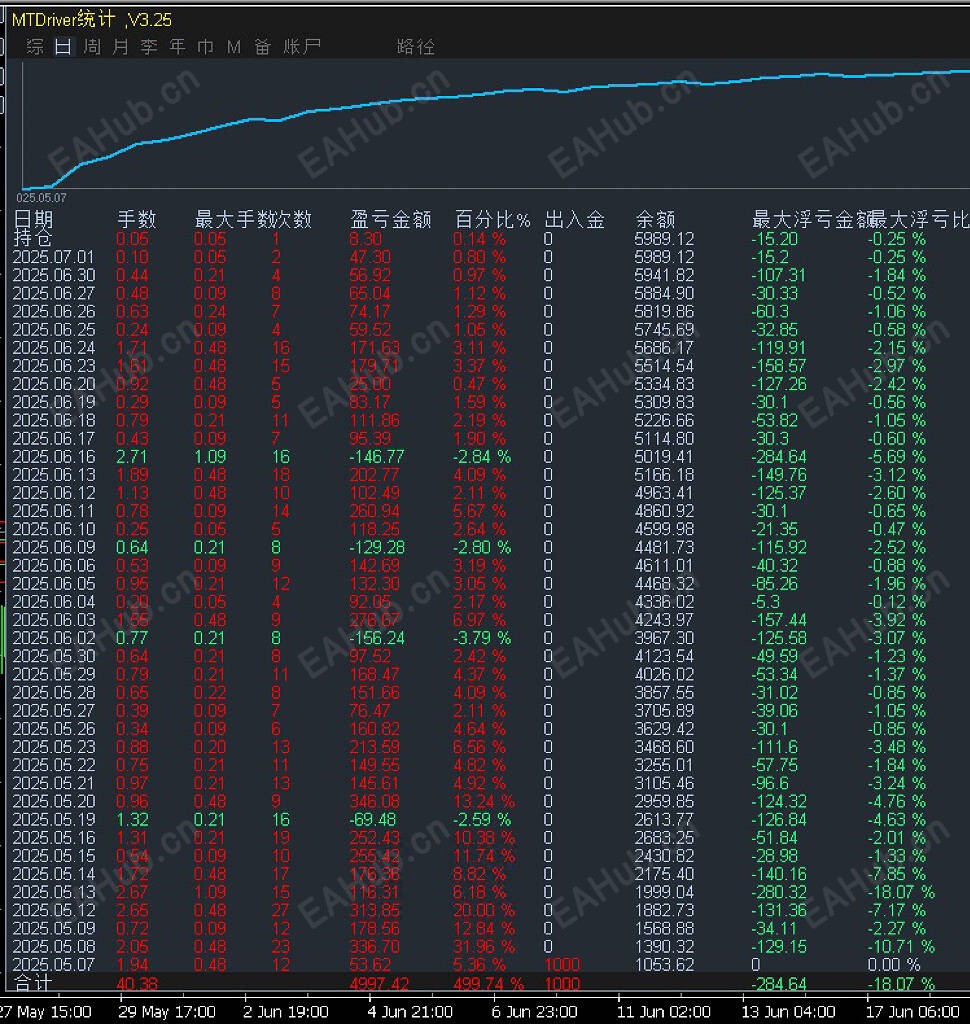Click the 2025.05.07 date cell
Screen dimensions: 970x1024
pos(54,965)
